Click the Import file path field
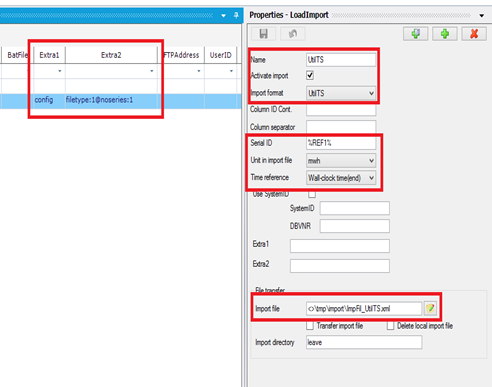The height and width of the screenshot is (387, 492). [x=364, y=308]
